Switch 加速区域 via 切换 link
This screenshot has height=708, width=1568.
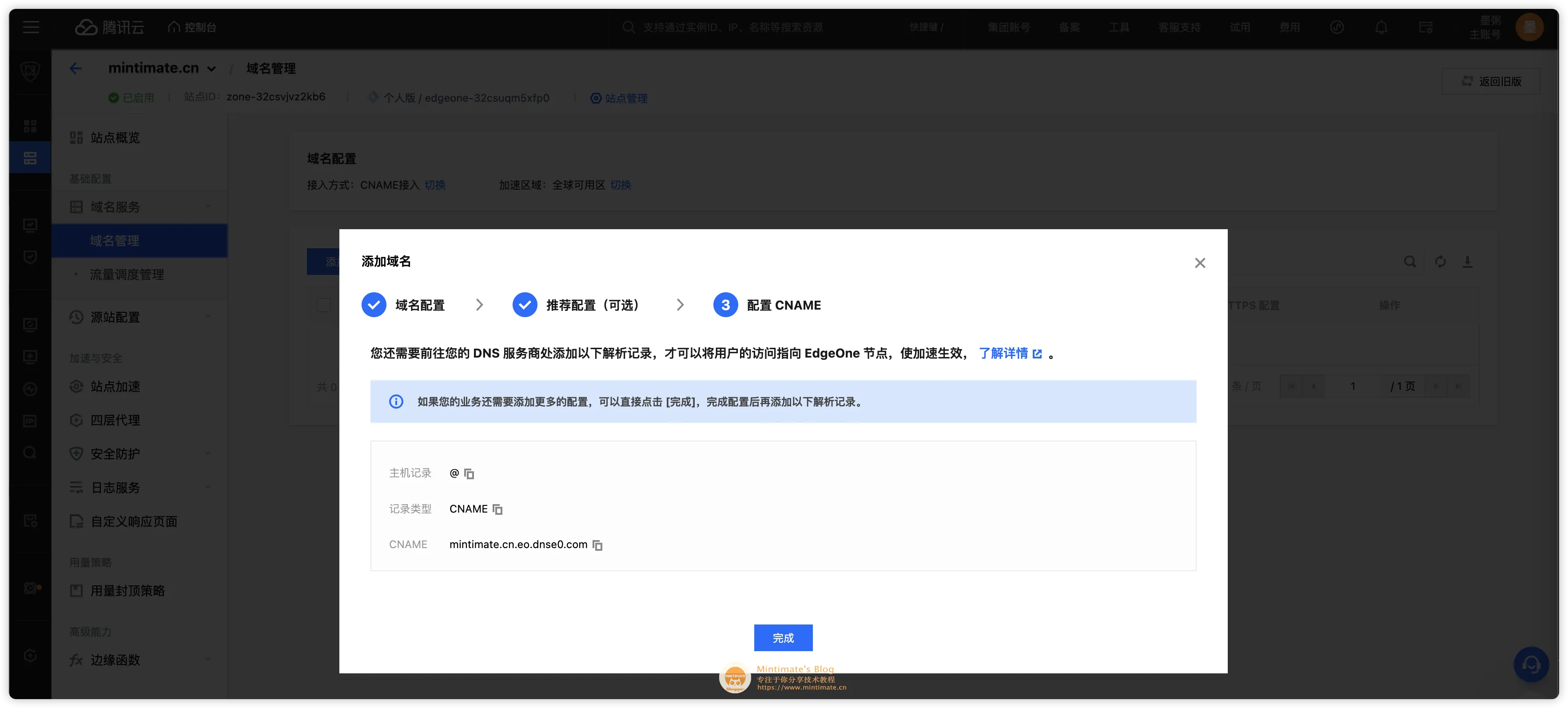coord(620,185)
